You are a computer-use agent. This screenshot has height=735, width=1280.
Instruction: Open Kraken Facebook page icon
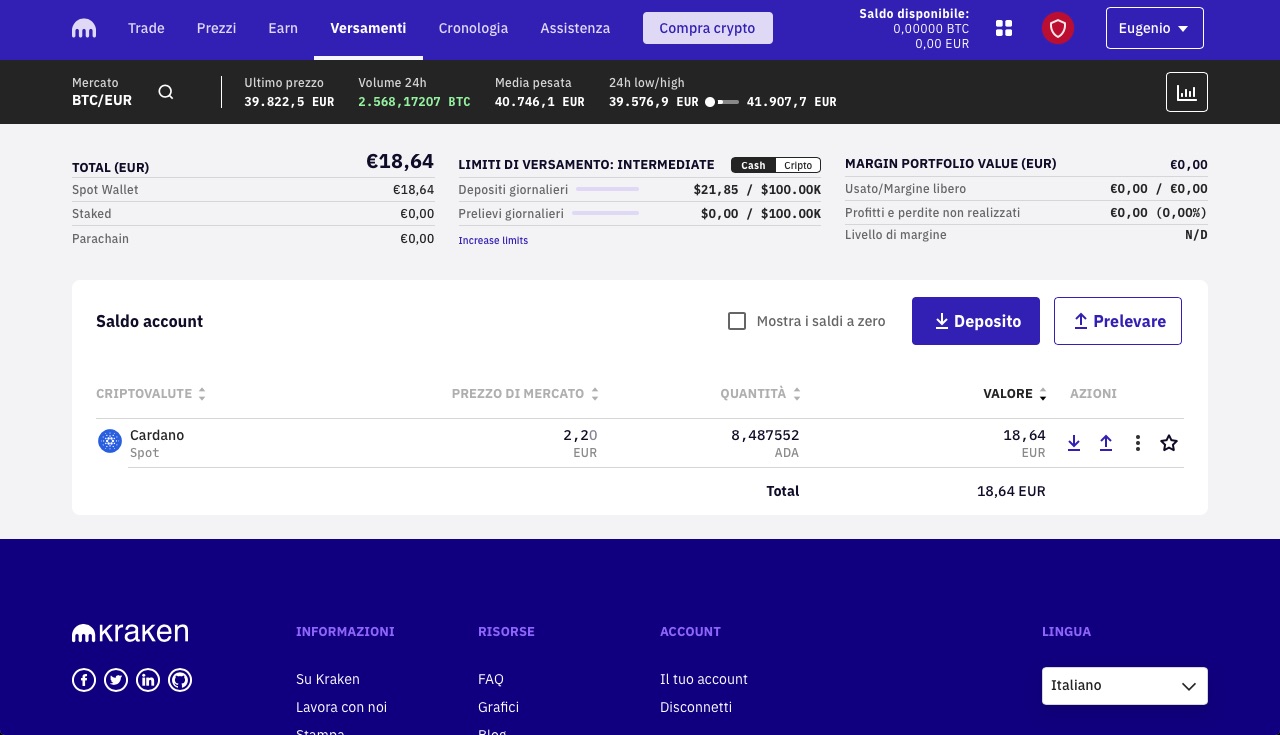pos(84,680)
